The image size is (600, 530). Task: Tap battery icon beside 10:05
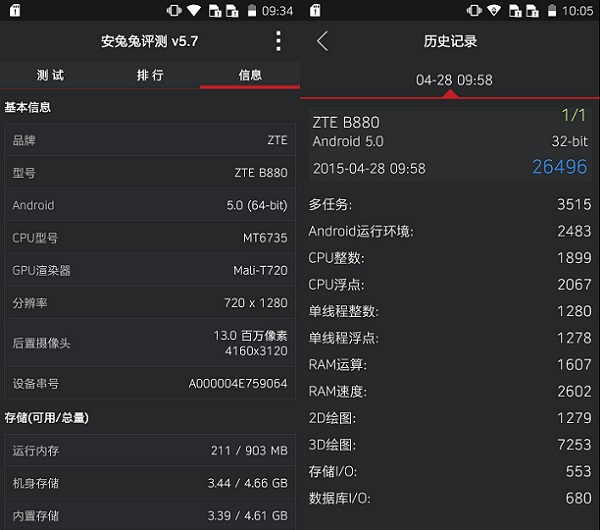(x=552, y=10)
